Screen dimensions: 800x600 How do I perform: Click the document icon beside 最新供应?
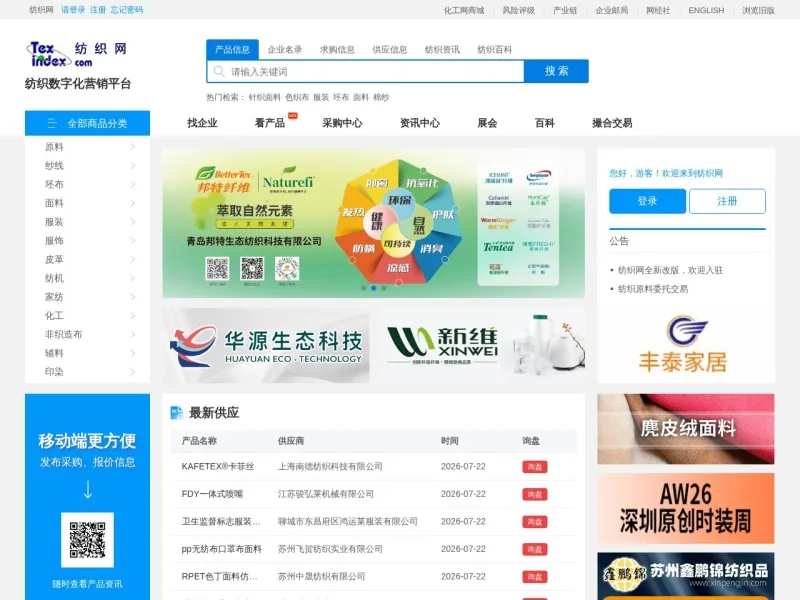(177, 412)
